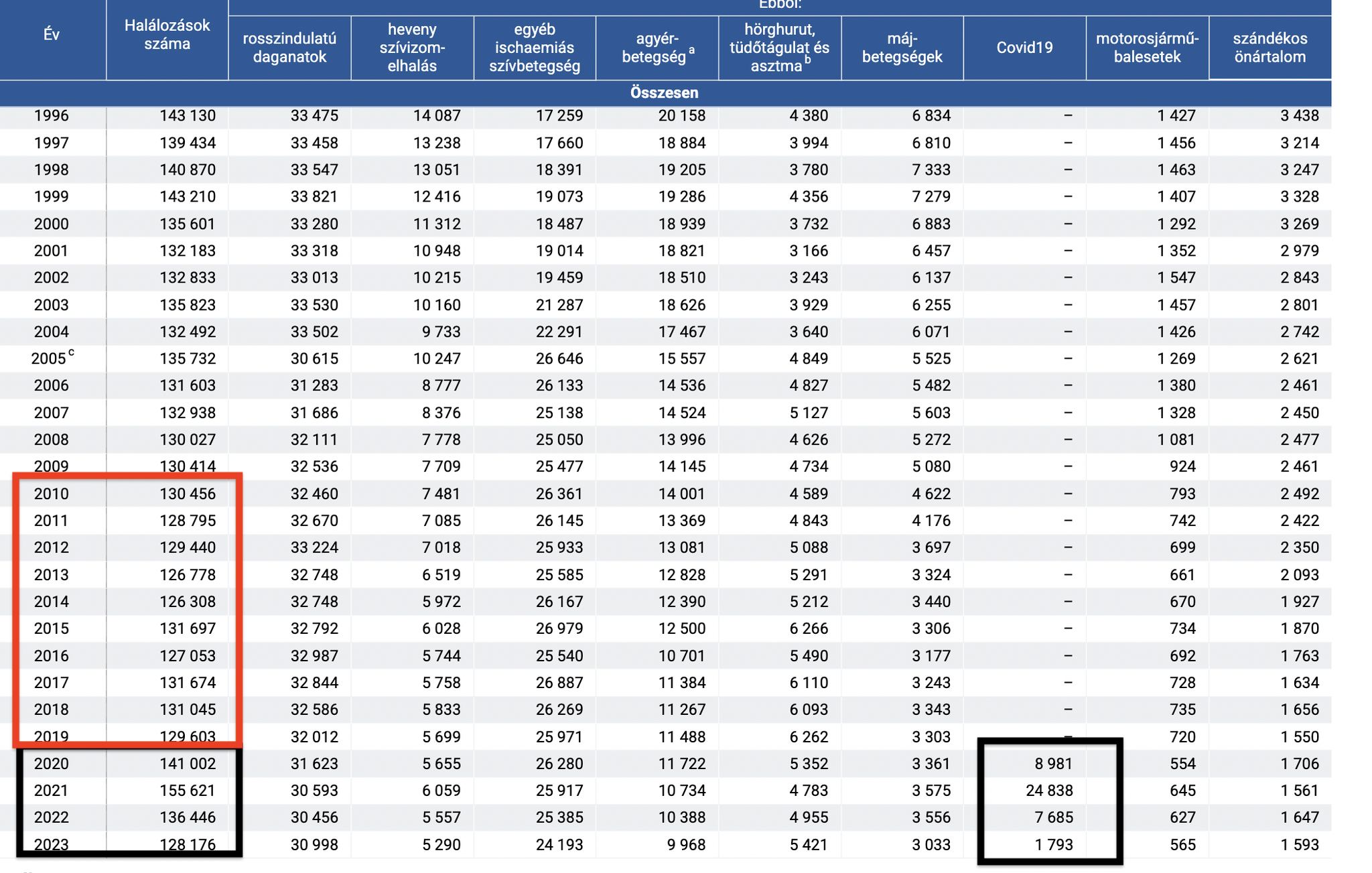
Task: Click vehicle accident value '1 081'
Action: (x=1176, y=440)
